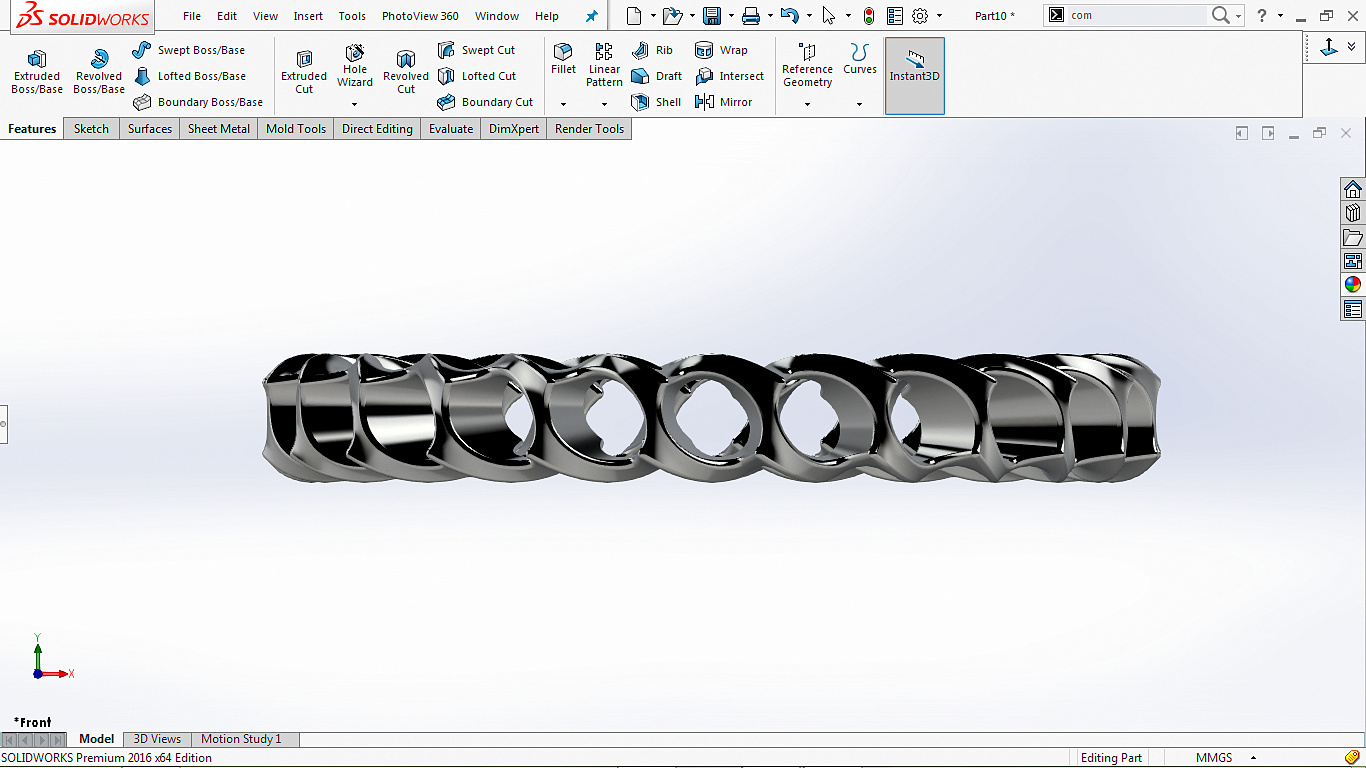Viewport: 1366px width, 768px height.
Task: Click the Reference Geometry tool
Action: (x=807, y=66)
